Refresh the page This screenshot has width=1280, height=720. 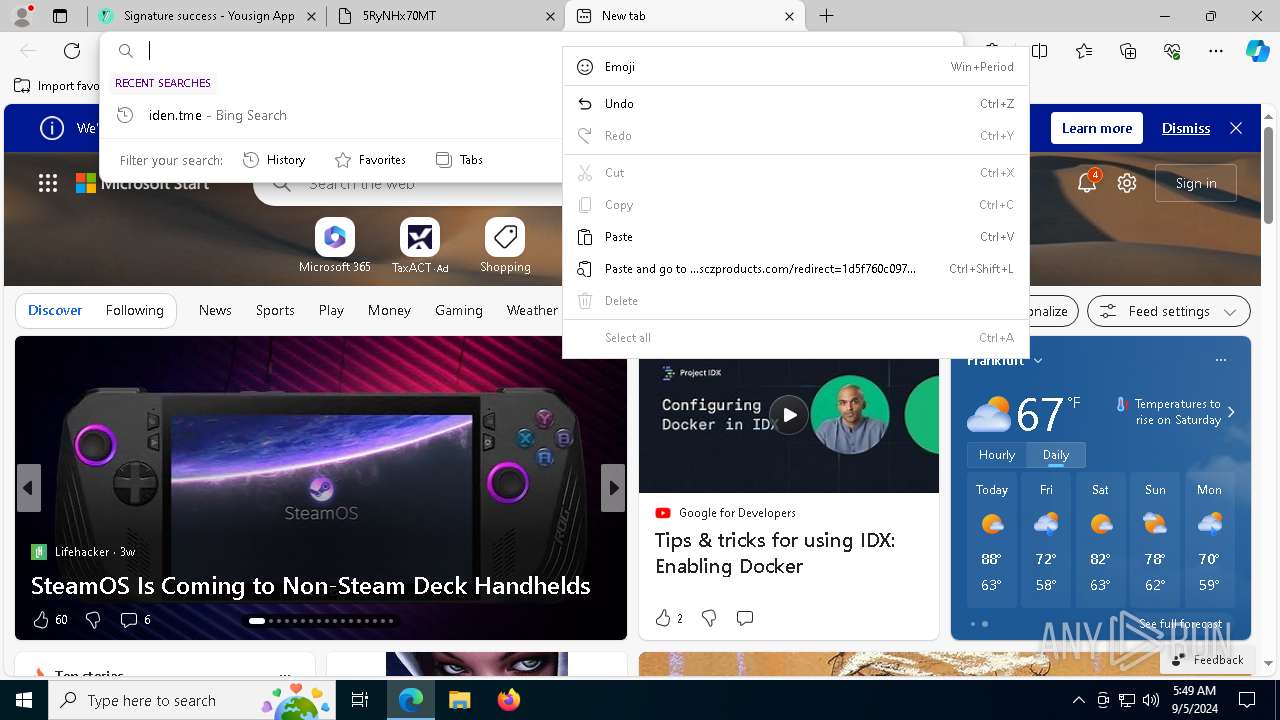click(72, 51)
